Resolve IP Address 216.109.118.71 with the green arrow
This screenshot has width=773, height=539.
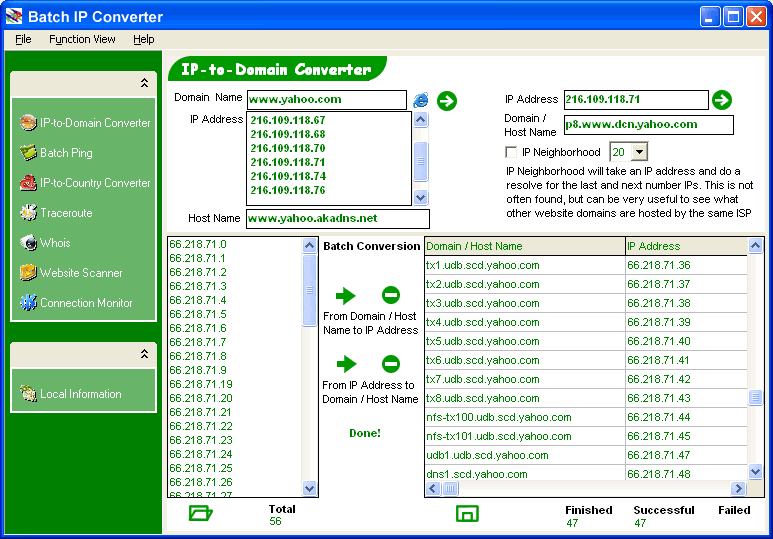722,100
